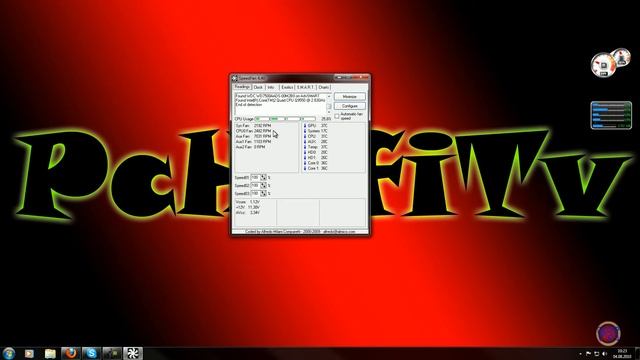This screenshot has height=360, width=640.
Task: Click the first CPU Usage bar
Action: 262,119
